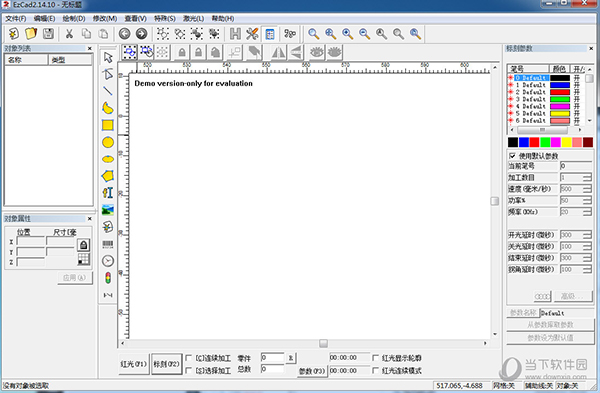Select the Curve drawing tool

(108, 108)
